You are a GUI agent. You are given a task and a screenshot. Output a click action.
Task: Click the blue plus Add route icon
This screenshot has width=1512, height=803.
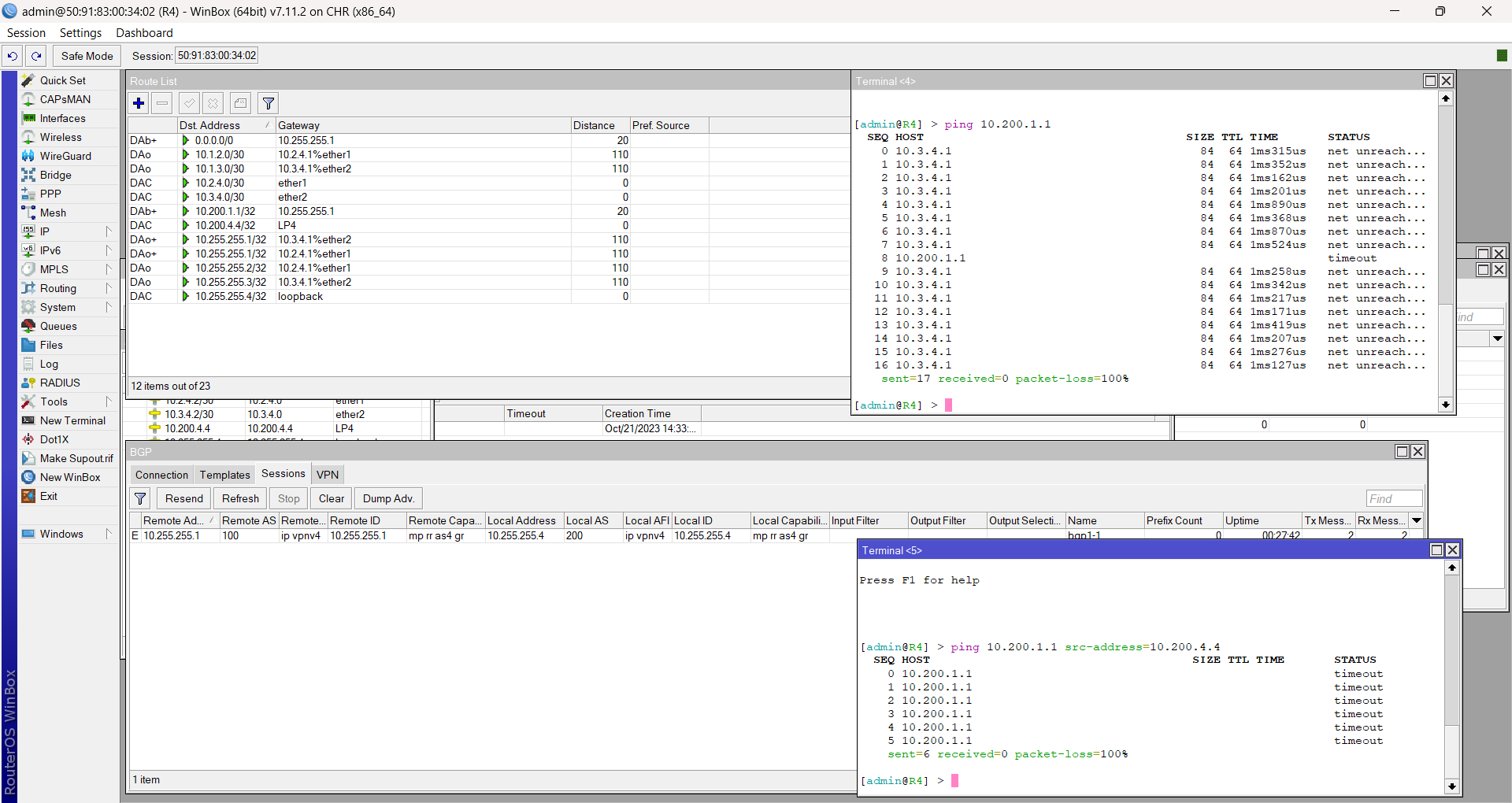pyautogui.click(x=139, y=103)
